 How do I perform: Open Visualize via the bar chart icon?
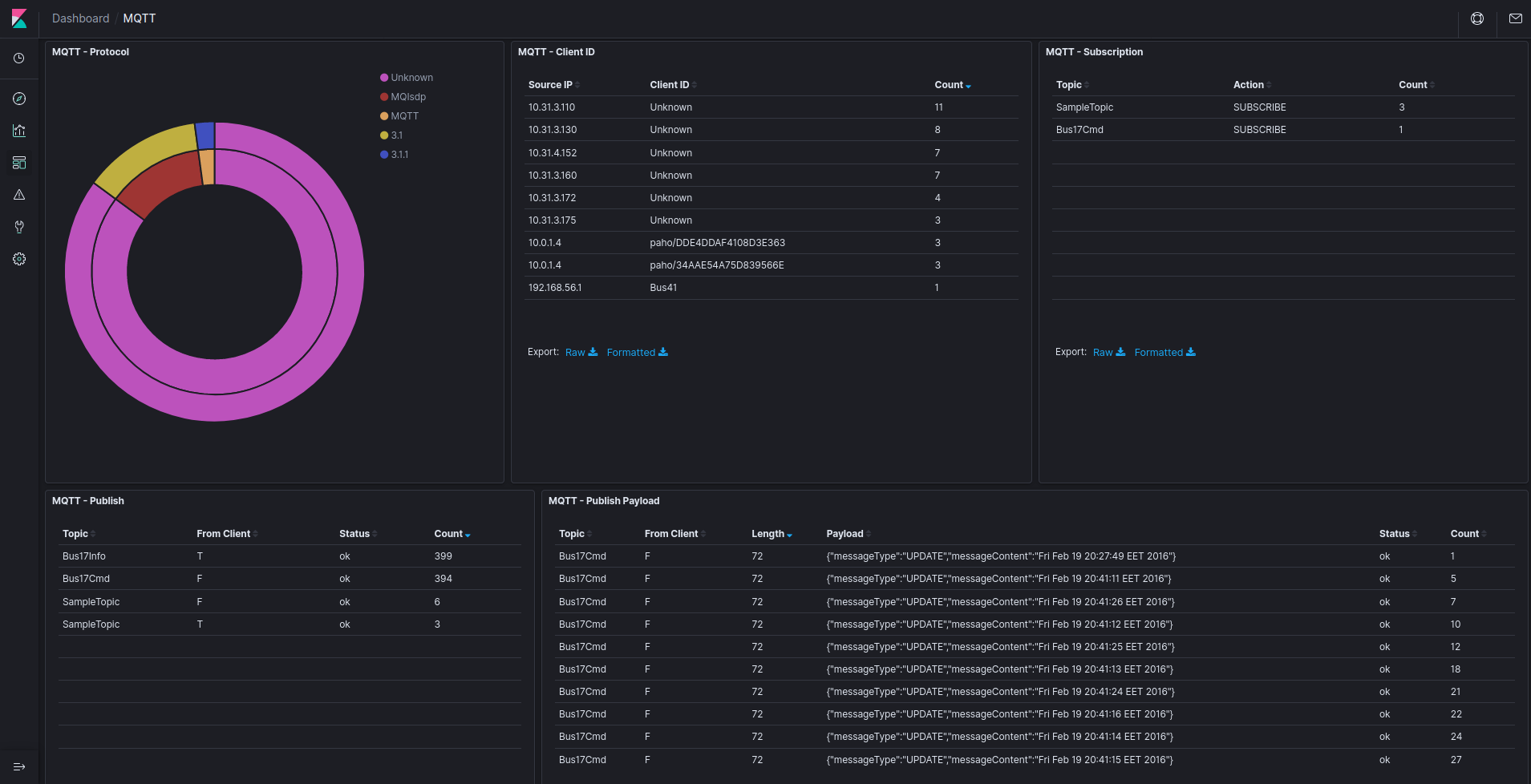(x=18, y=131)
